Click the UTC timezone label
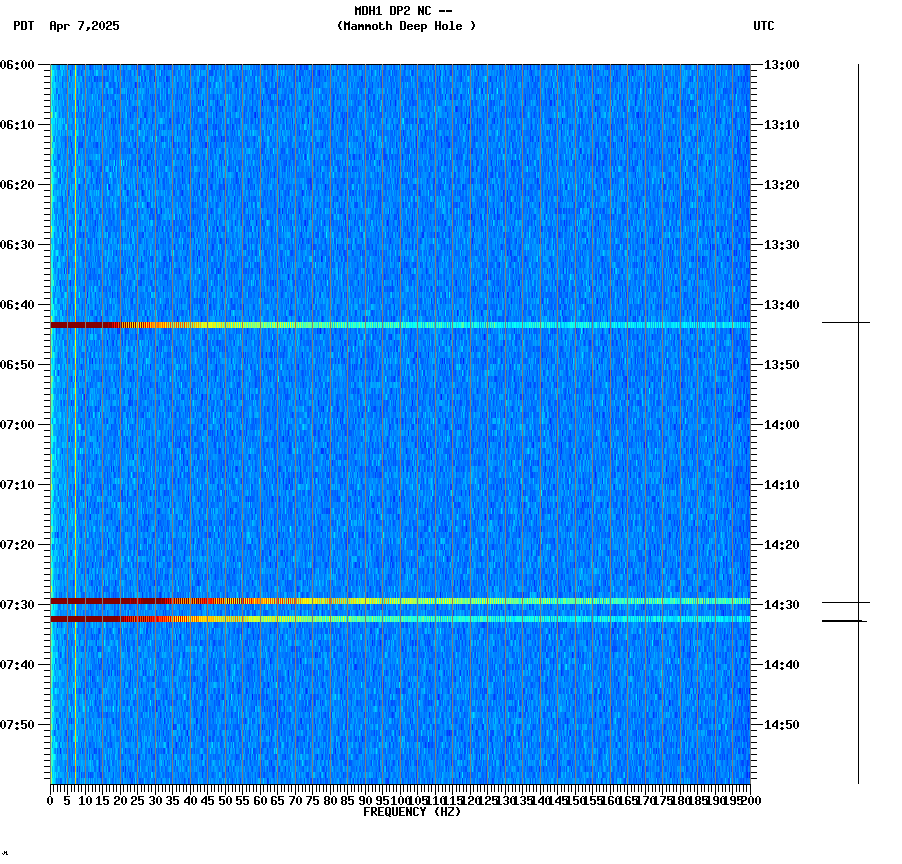Viewport: 902px width, 864px height. pyautogui.click(x=763, y=27)
